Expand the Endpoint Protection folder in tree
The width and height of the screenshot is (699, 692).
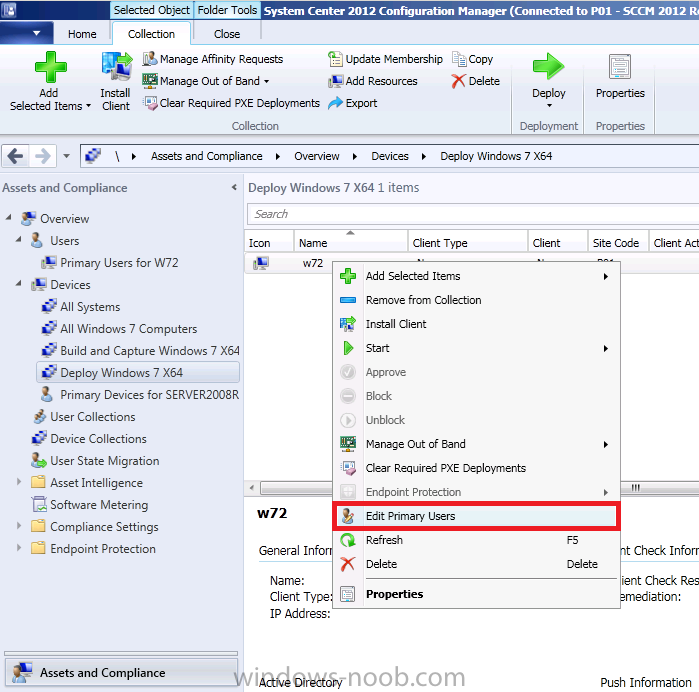point(19,547)
